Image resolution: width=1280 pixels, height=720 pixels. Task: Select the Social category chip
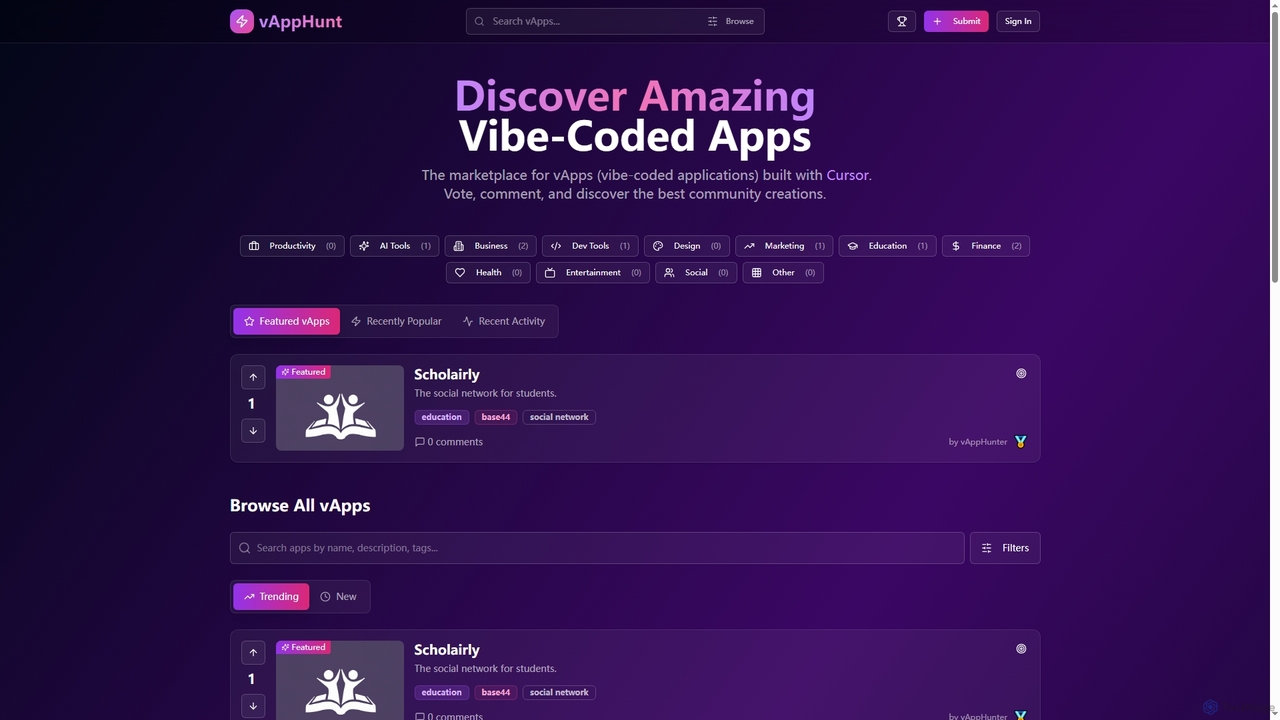click(696, 273)
